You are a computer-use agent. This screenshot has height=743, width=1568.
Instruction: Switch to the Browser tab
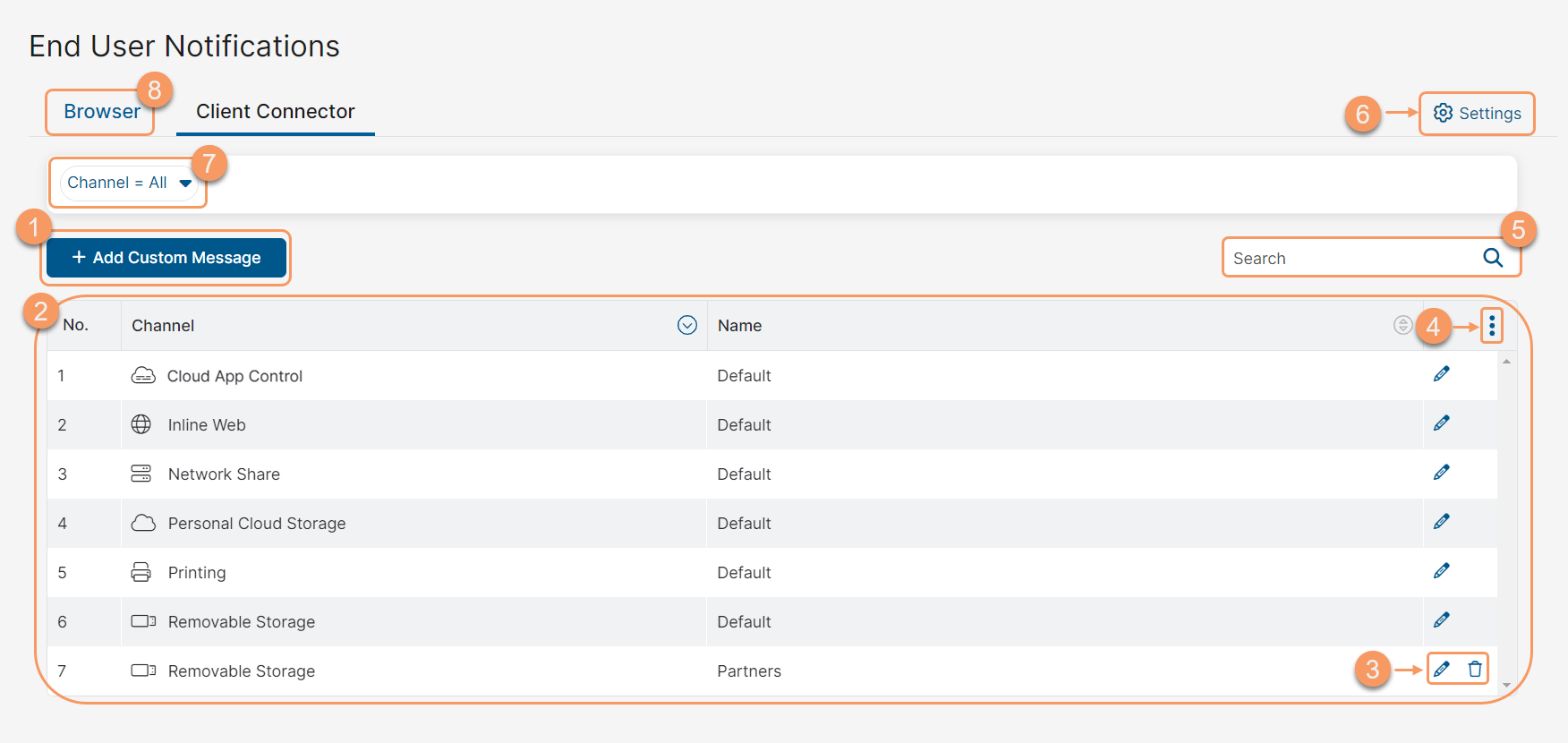101,112
